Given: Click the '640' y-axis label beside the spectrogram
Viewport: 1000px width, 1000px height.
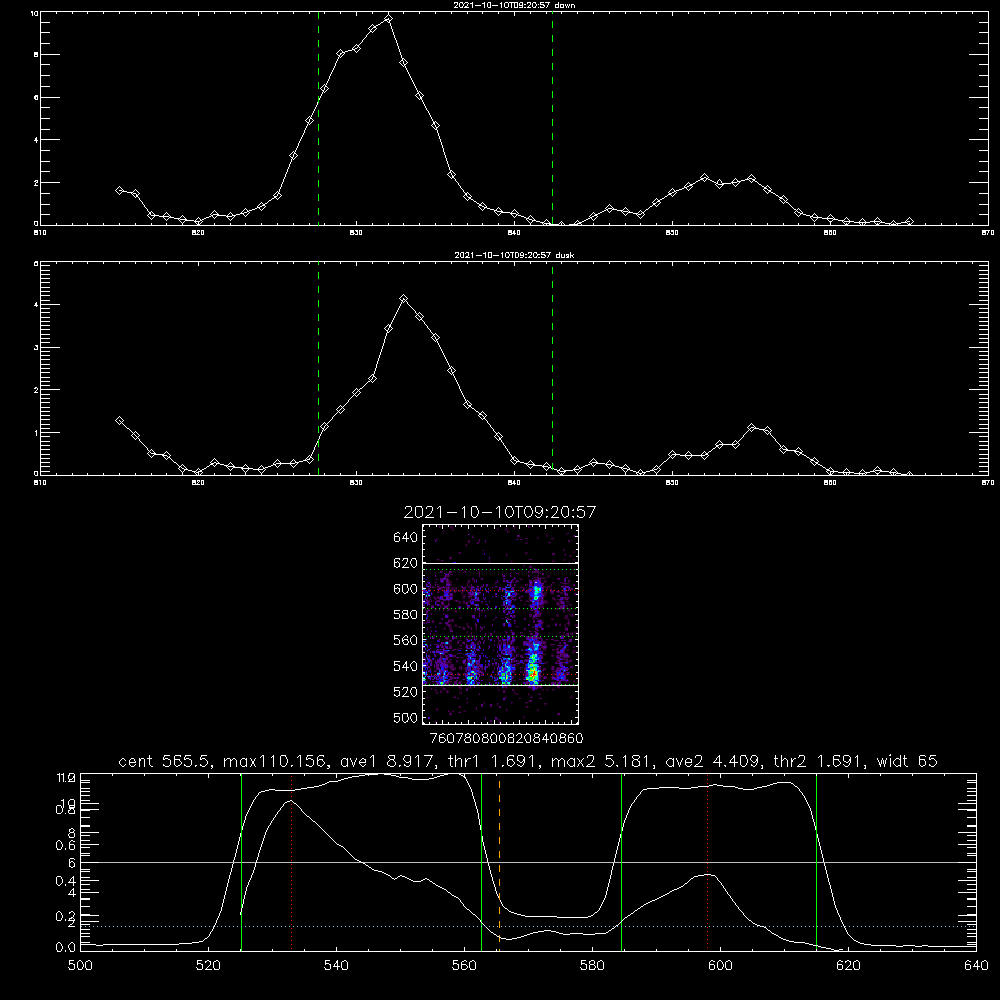Looking at the screenshot, I should [x=406, y=538].
